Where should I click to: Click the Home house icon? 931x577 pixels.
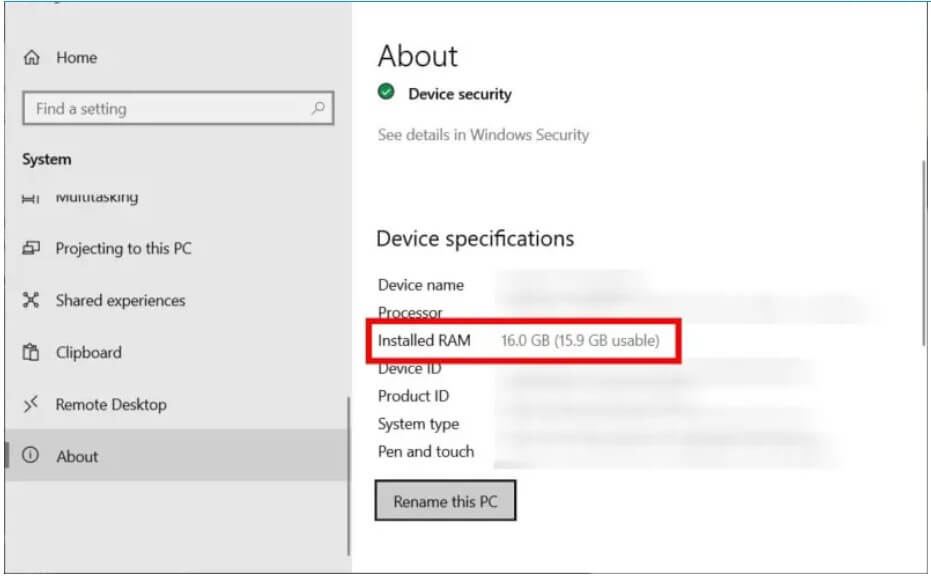(x=31, y=58)
